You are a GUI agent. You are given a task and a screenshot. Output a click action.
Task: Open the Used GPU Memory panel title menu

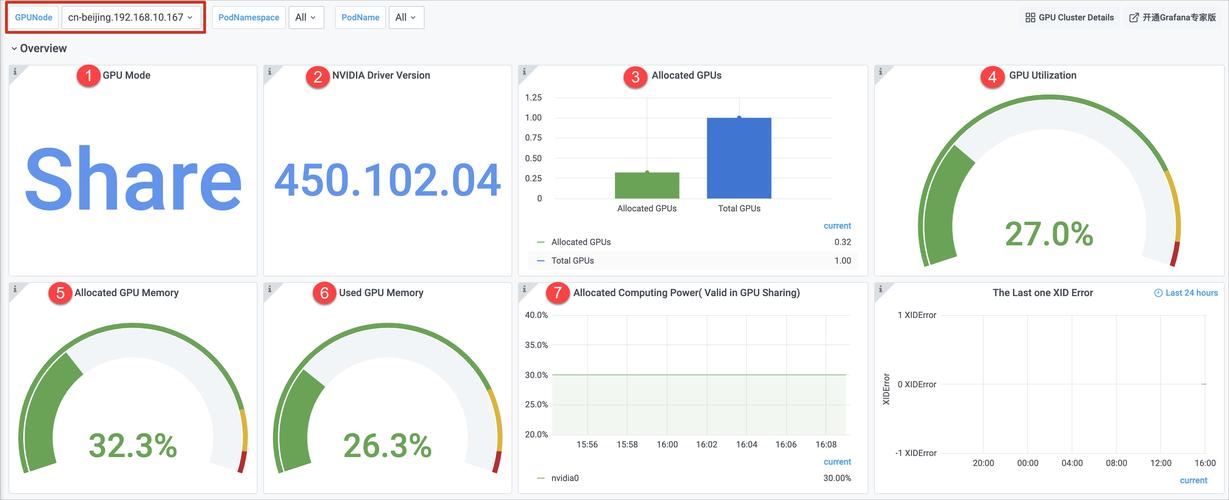(x=381, y=293)
